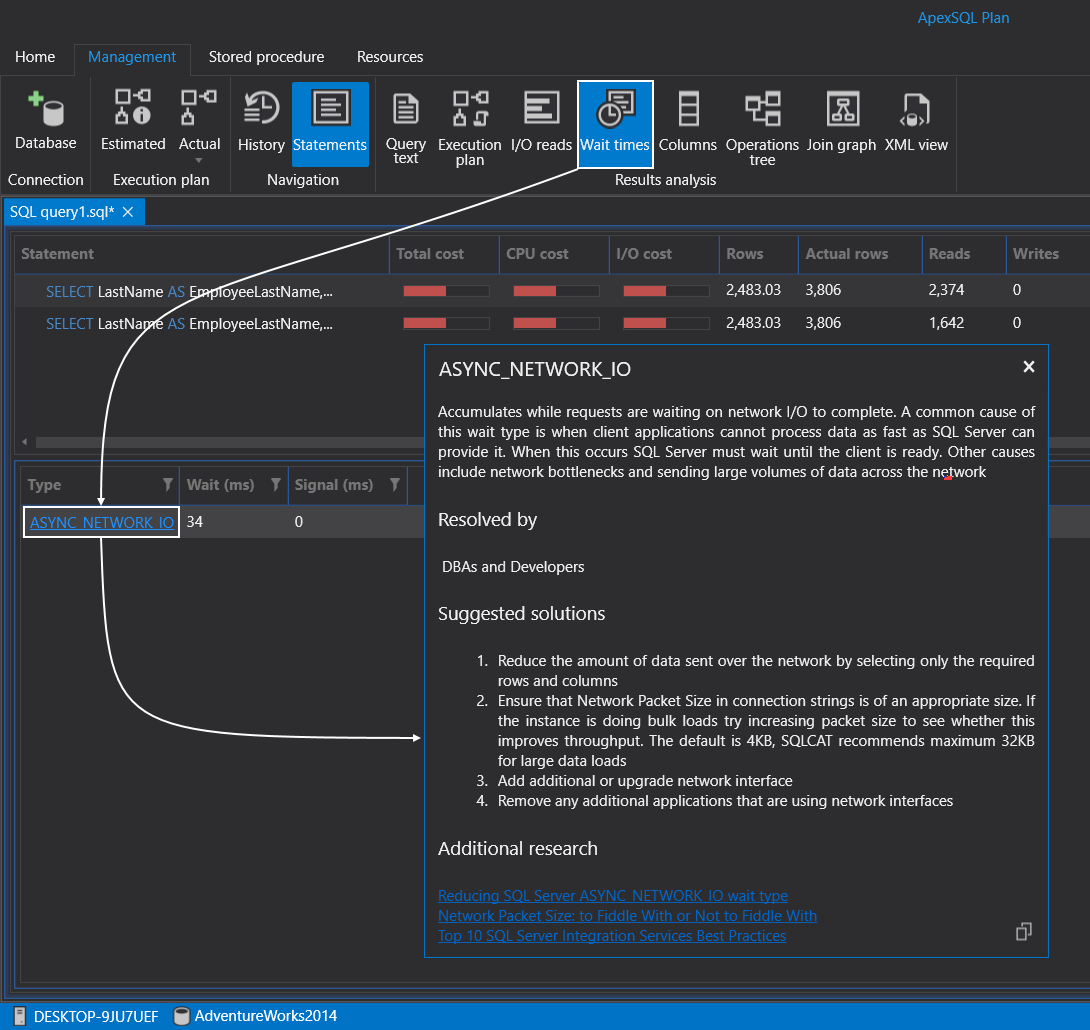Sort by the Statement column header
Screen dimensions: 1090x1030
click(202, 254)
